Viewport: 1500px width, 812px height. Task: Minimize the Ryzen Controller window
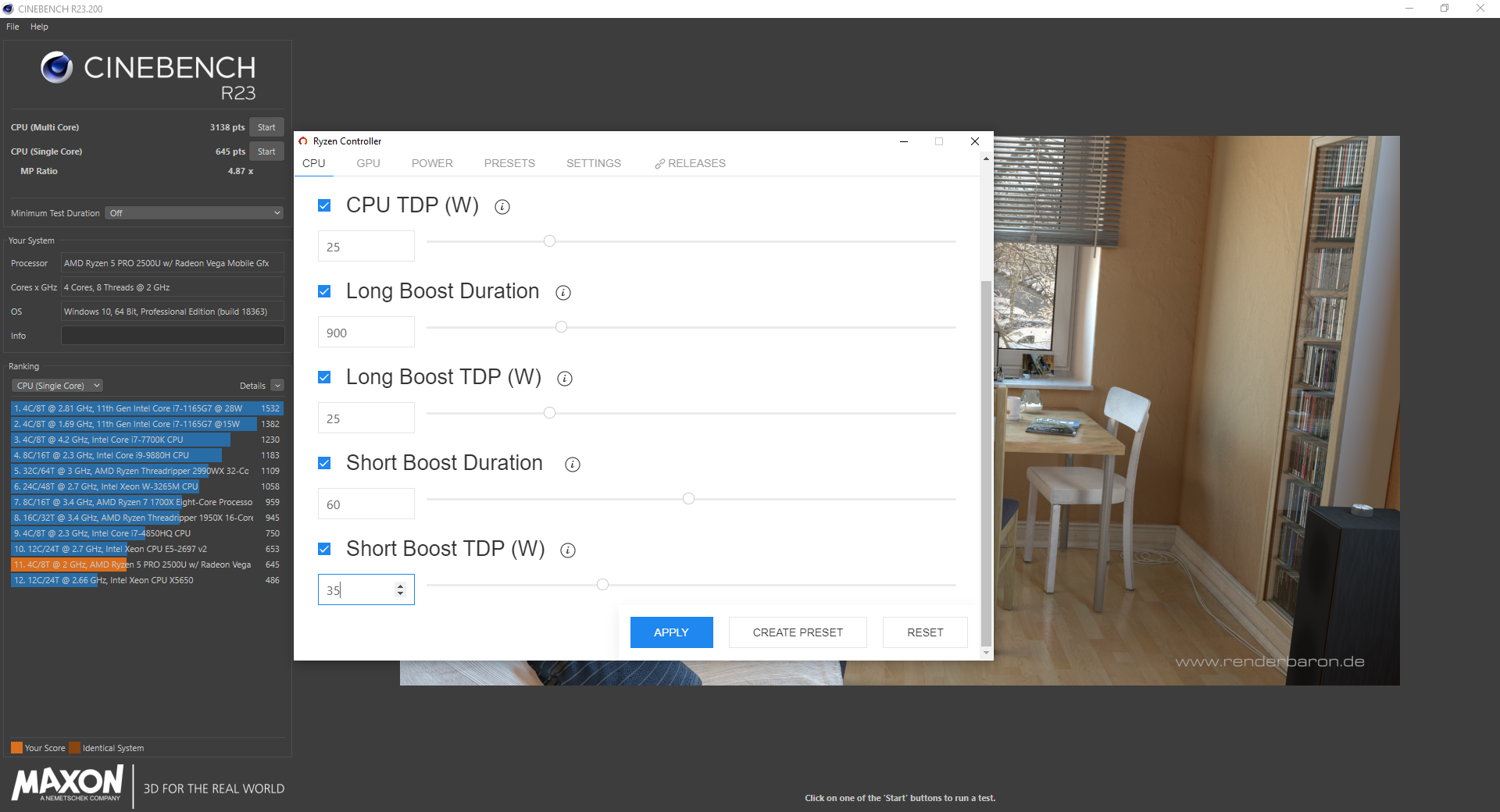point(903,141)
